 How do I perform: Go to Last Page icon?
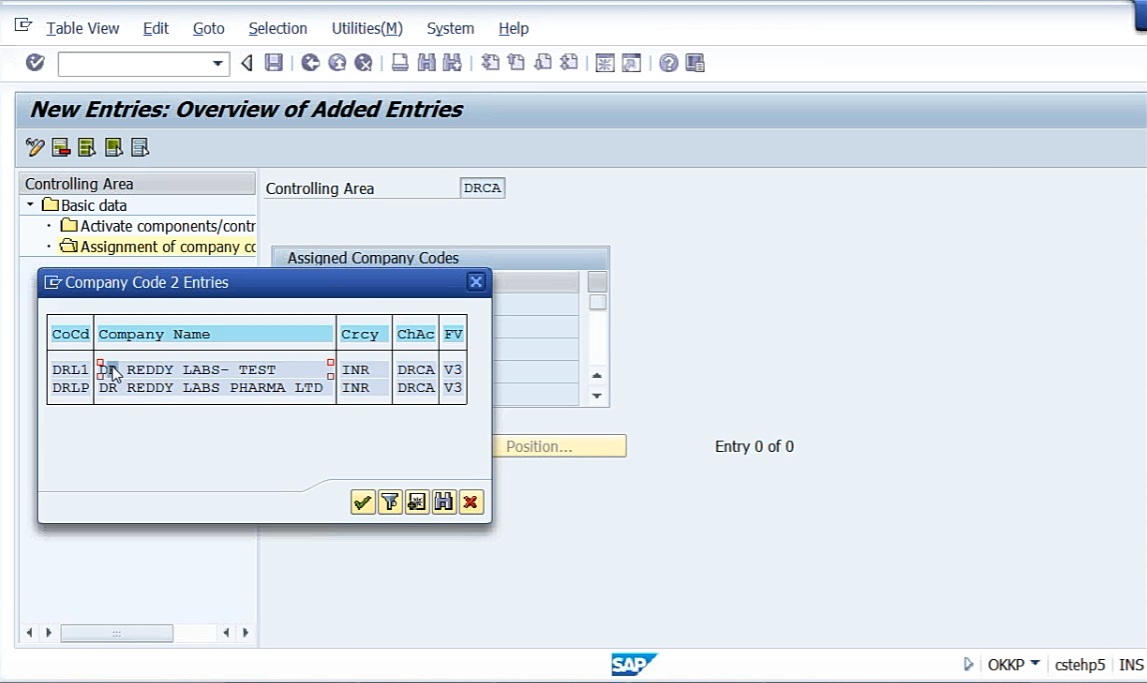(x=569, y=63)
